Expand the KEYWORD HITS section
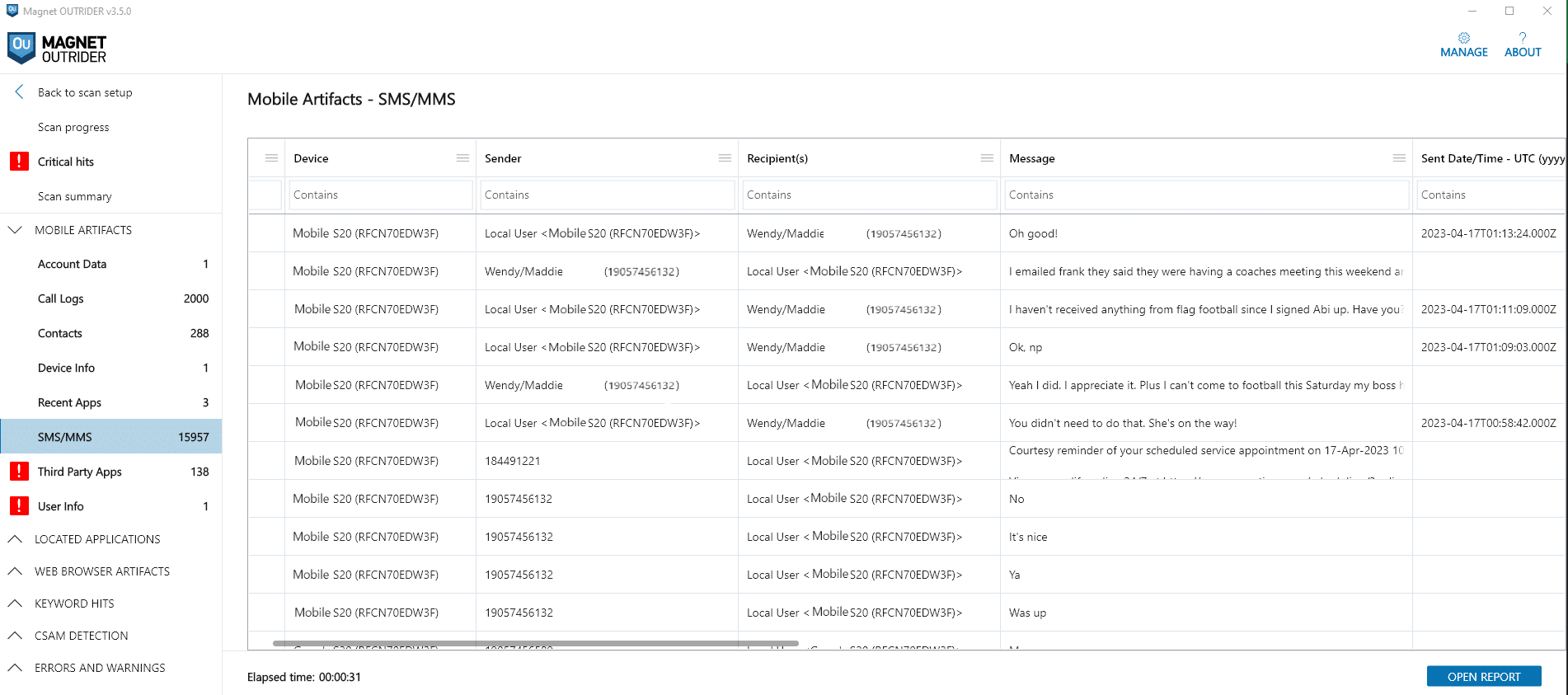The width and height of the screenshot is (1568, 695). [15, 603]
